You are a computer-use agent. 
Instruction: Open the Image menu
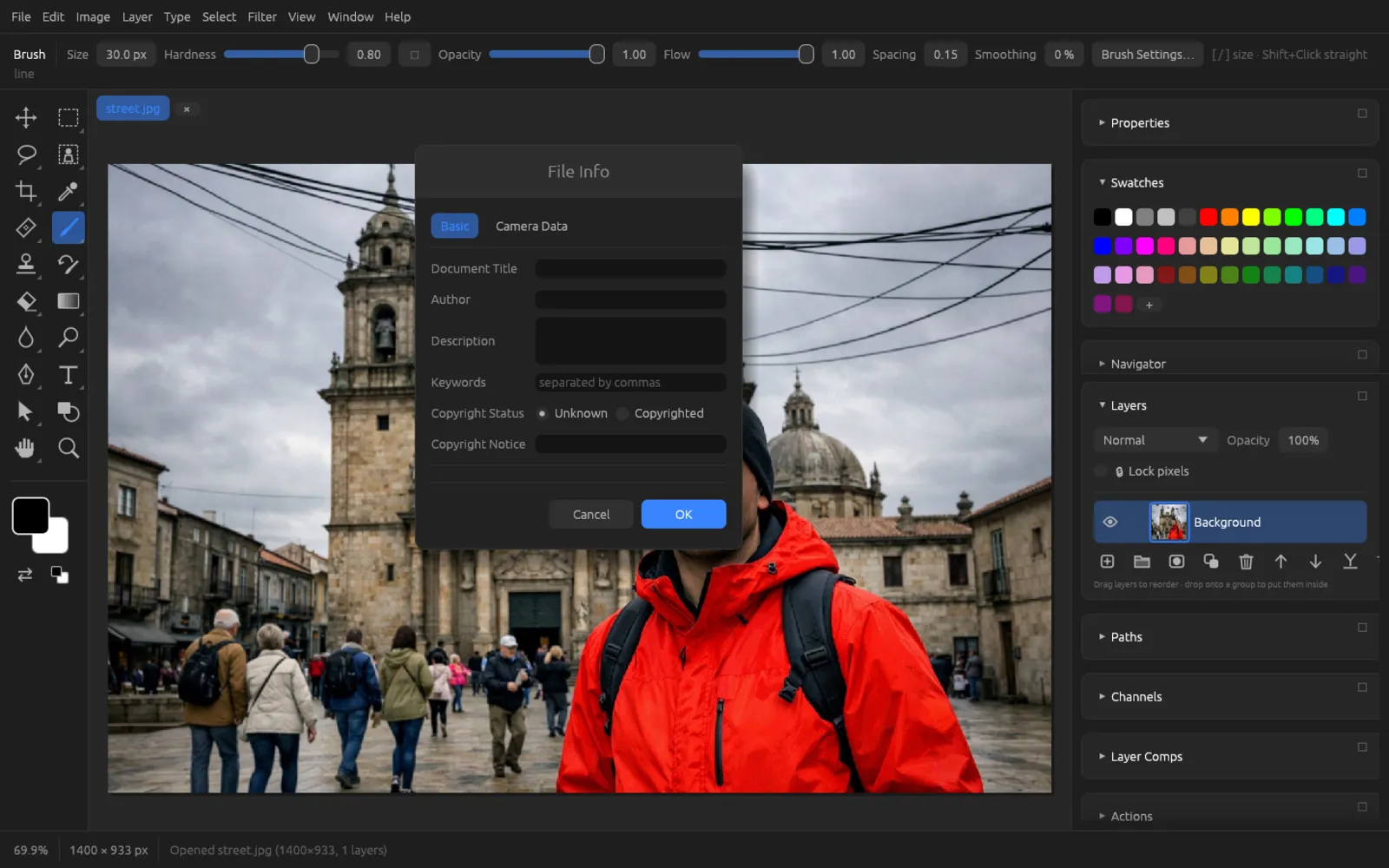[93, 16]
